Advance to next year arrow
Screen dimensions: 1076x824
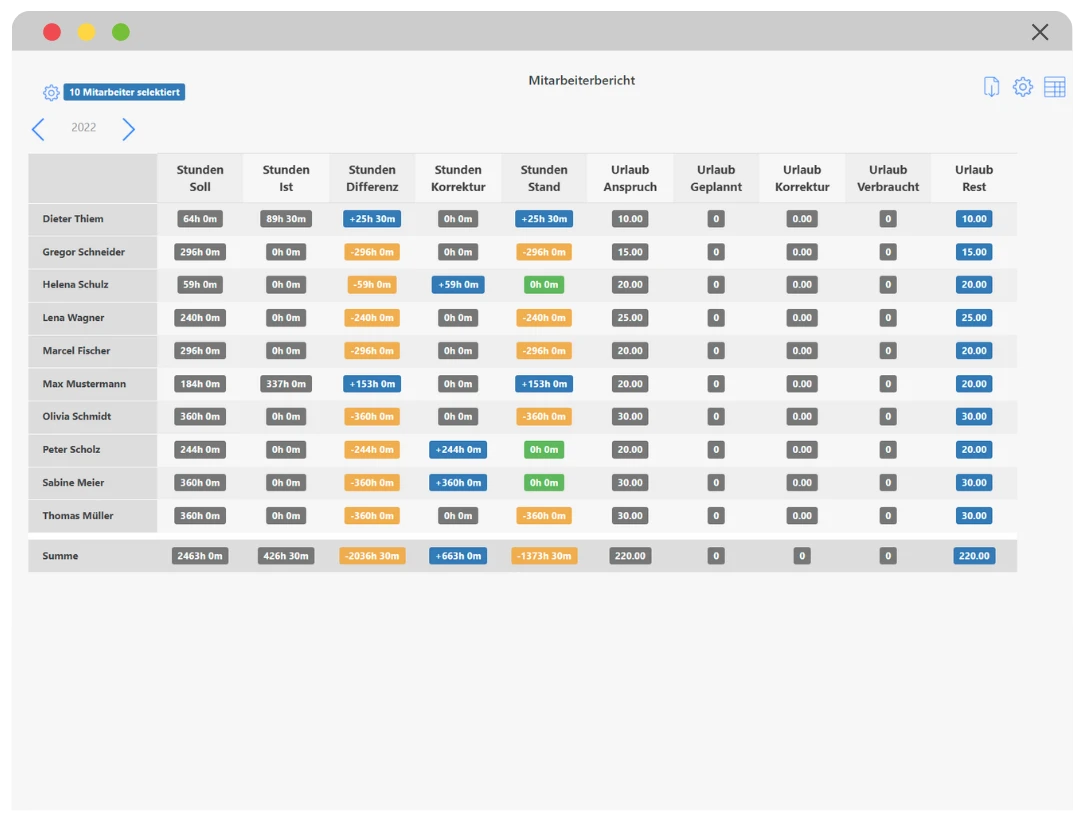tap(128, 129)
